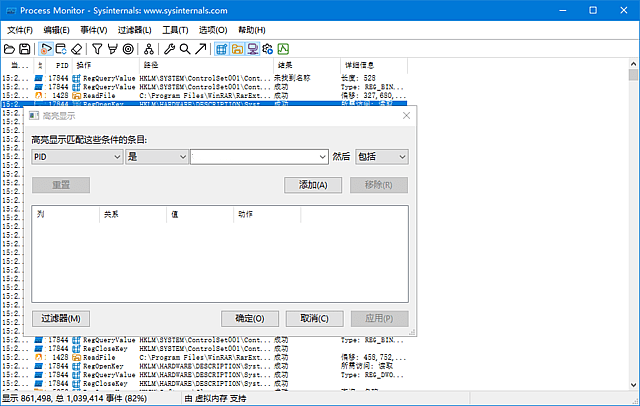Click the wrench tools toolbar icon
This screenshot has height=406, width=640.
[x=169, y=49]
